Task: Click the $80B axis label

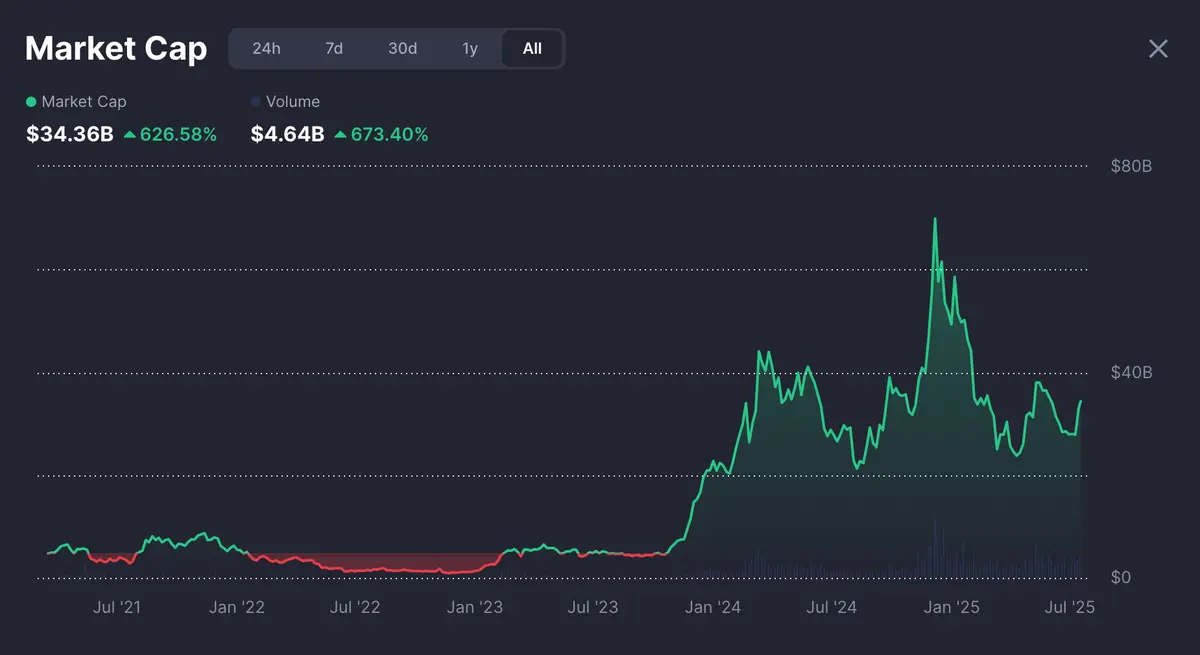Action: click(1130, 166)
